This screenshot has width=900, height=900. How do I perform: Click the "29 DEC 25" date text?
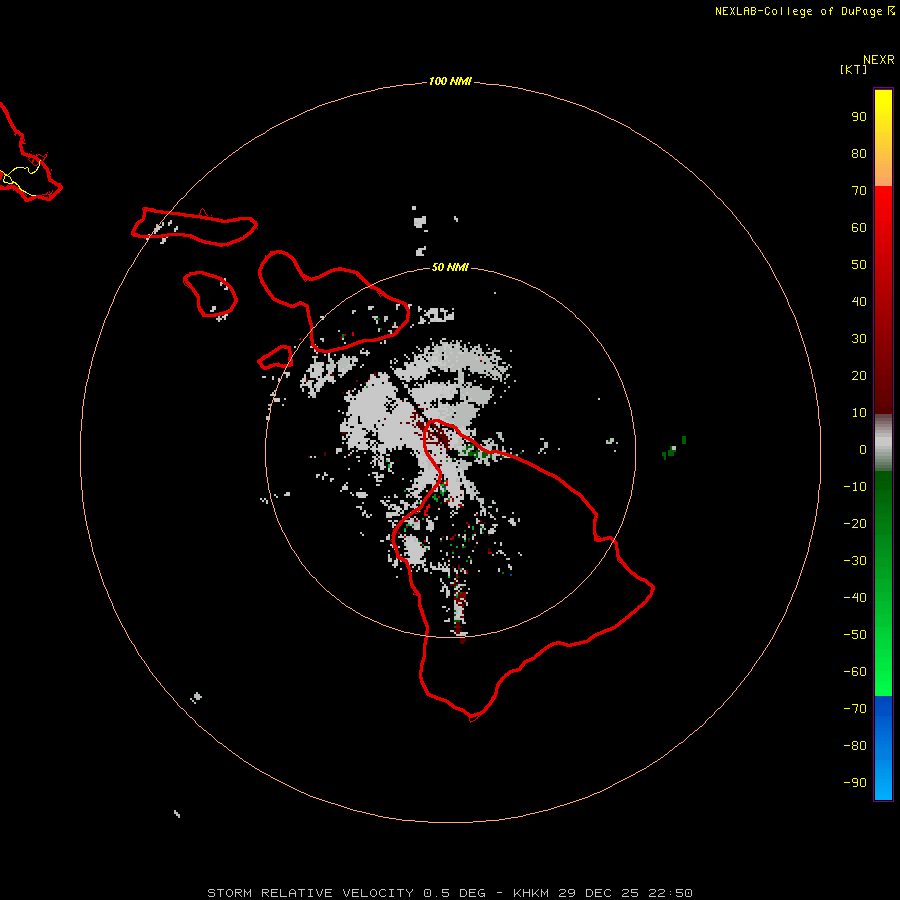click(598, 893)
